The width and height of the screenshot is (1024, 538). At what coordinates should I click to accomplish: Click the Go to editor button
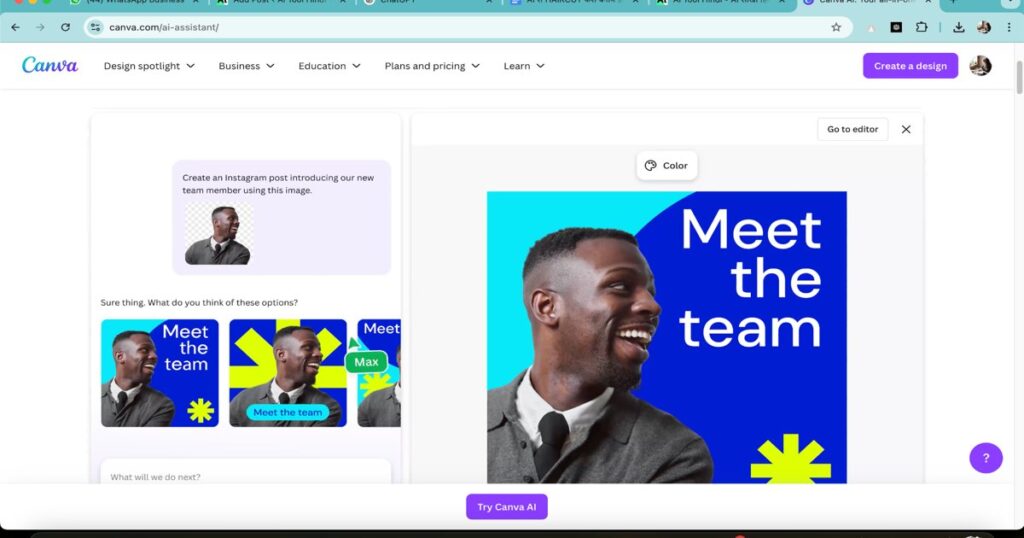852,129
